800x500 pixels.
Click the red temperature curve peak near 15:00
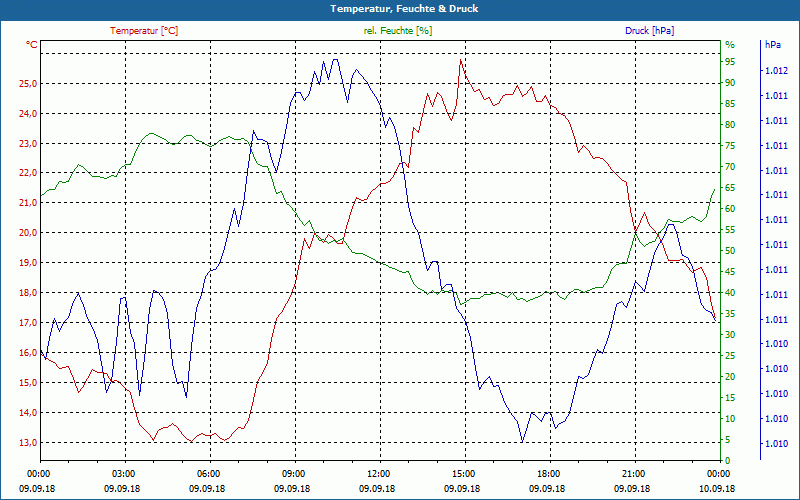pyautogui.click(x=461, y=60)
